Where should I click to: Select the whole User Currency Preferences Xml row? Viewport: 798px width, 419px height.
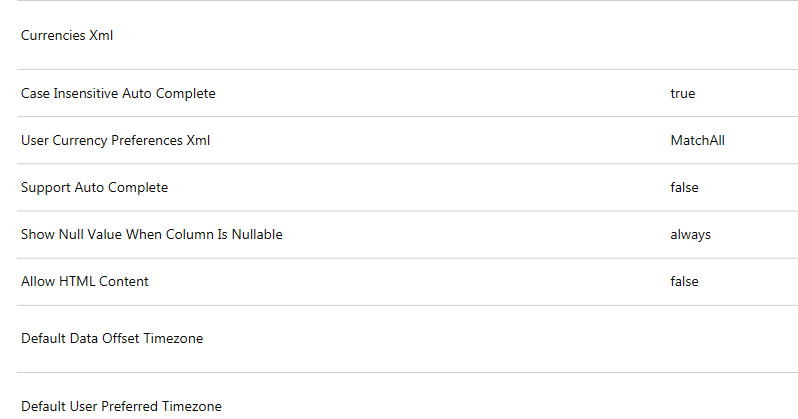click(x=400, y=141)
